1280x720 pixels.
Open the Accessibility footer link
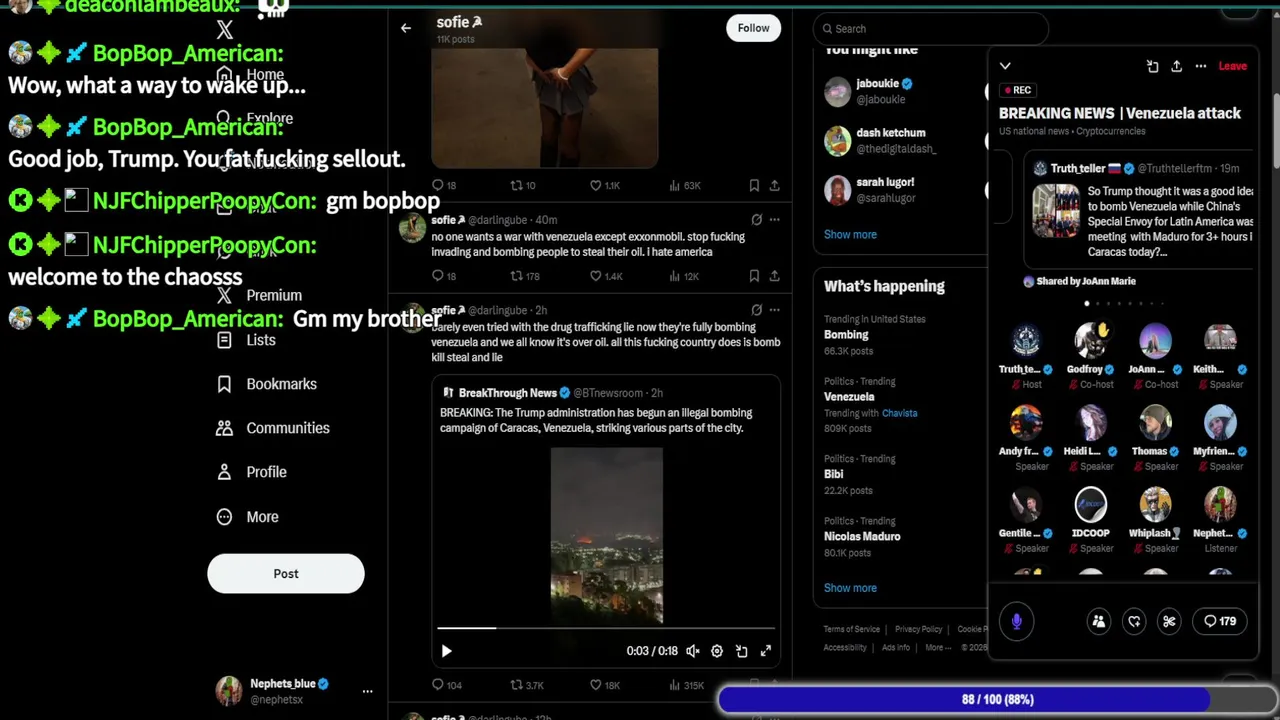click(845, 647)
